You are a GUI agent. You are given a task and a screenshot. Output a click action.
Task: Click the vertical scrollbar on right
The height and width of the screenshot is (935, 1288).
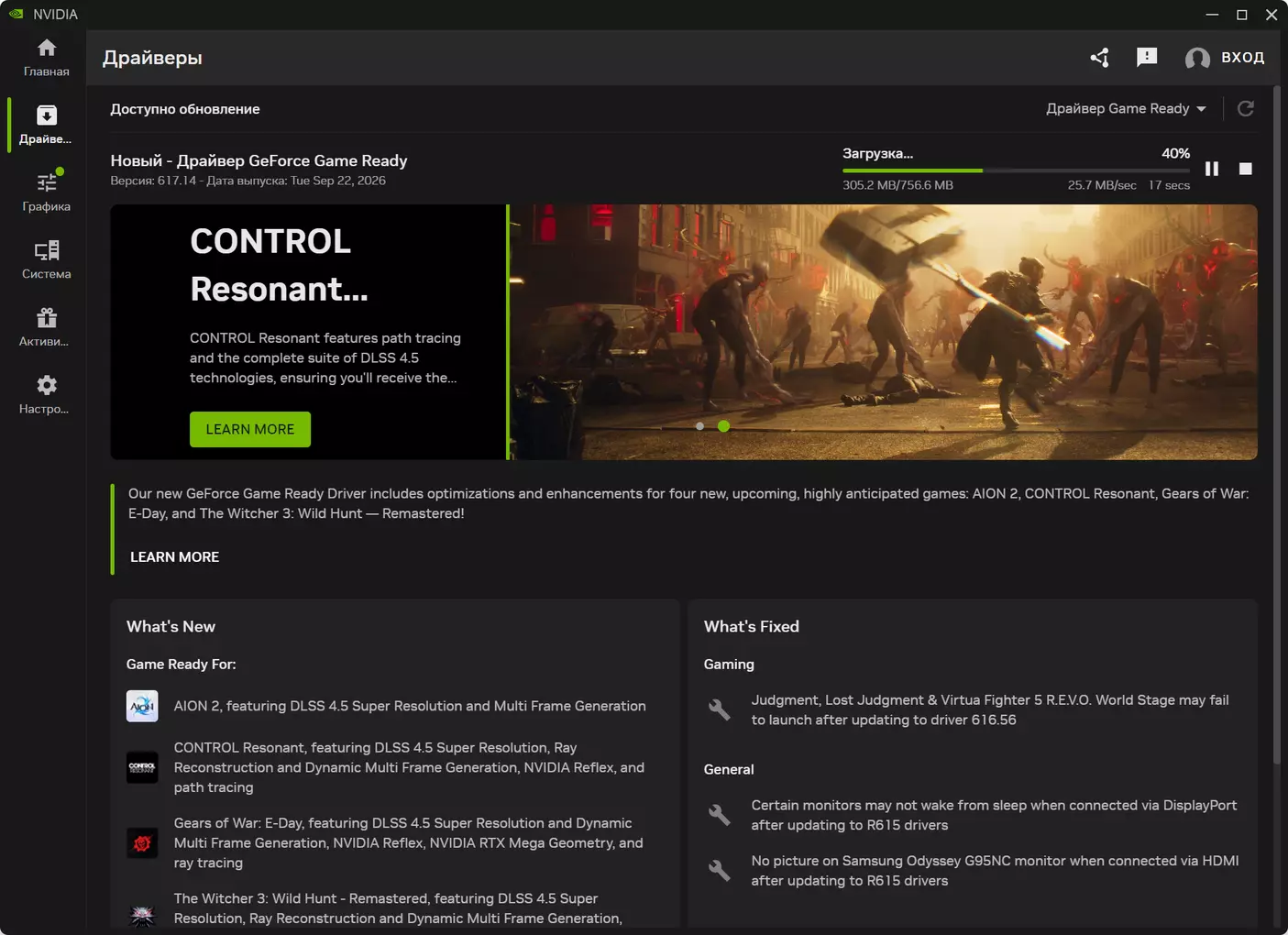click(1277, 426)
